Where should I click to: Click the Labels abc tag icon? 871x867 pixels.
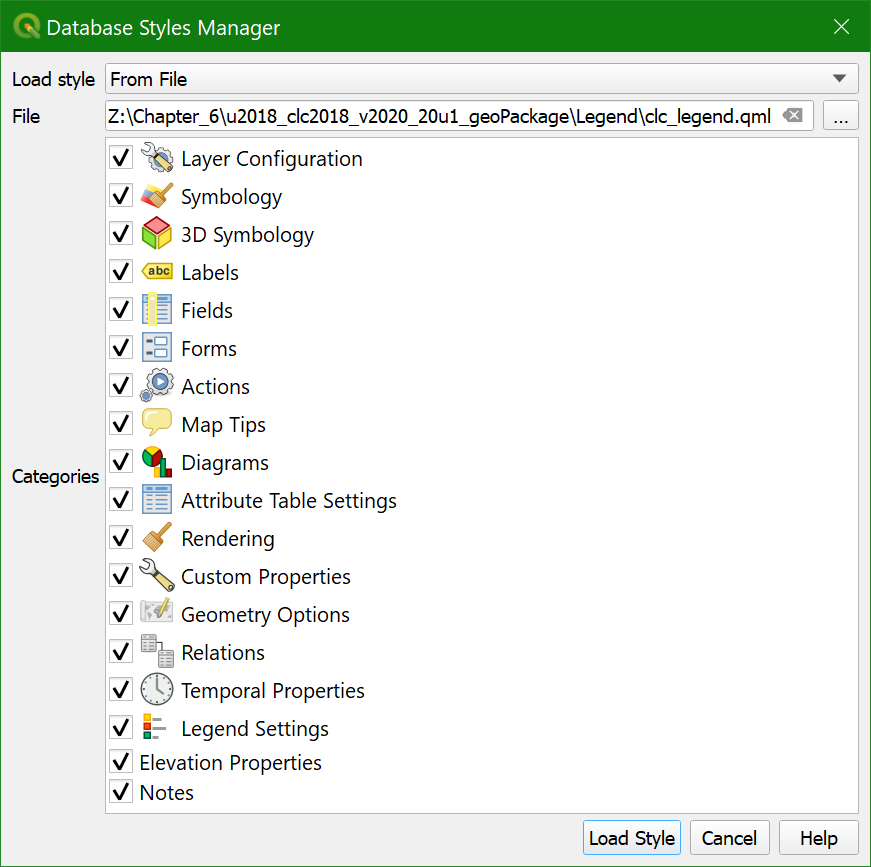[157, 272]
